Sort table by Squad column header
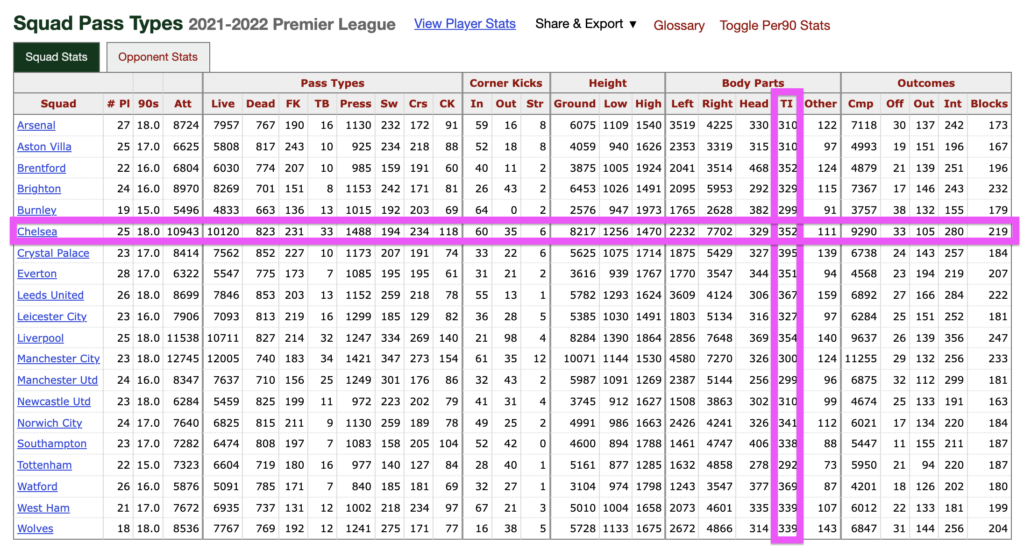The width and height of the screenshot is (1024, 549). point(58,104)
